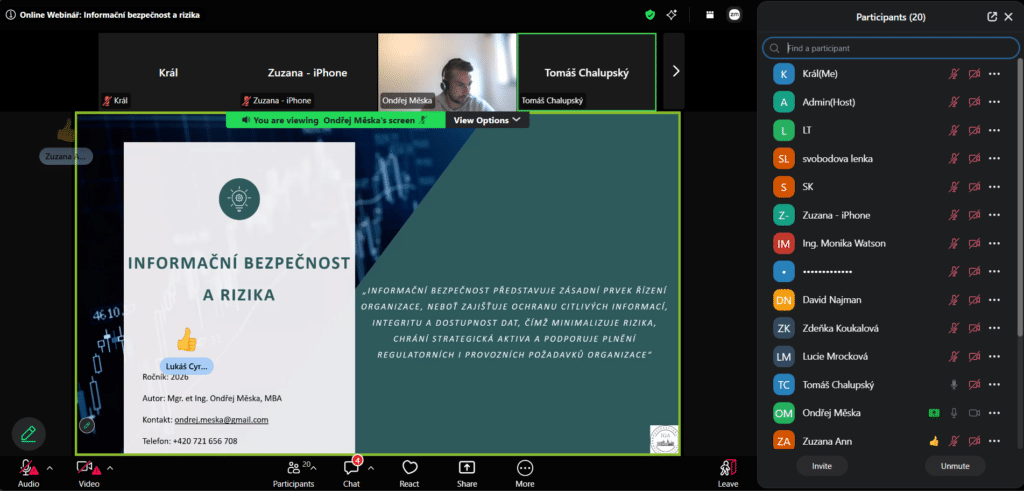
Task: Pop out the Participants panel
Action: pos(992,18)
